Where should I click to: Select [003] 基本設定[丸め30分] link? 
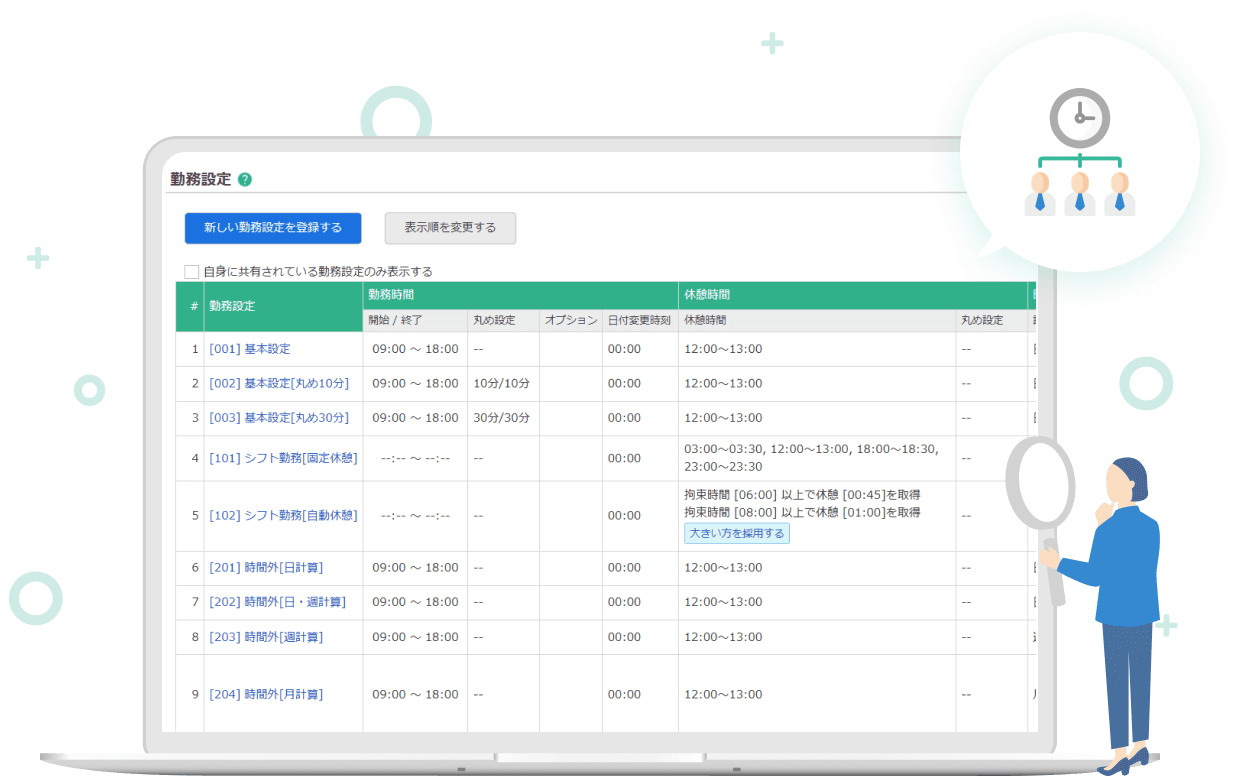point(279,418)
